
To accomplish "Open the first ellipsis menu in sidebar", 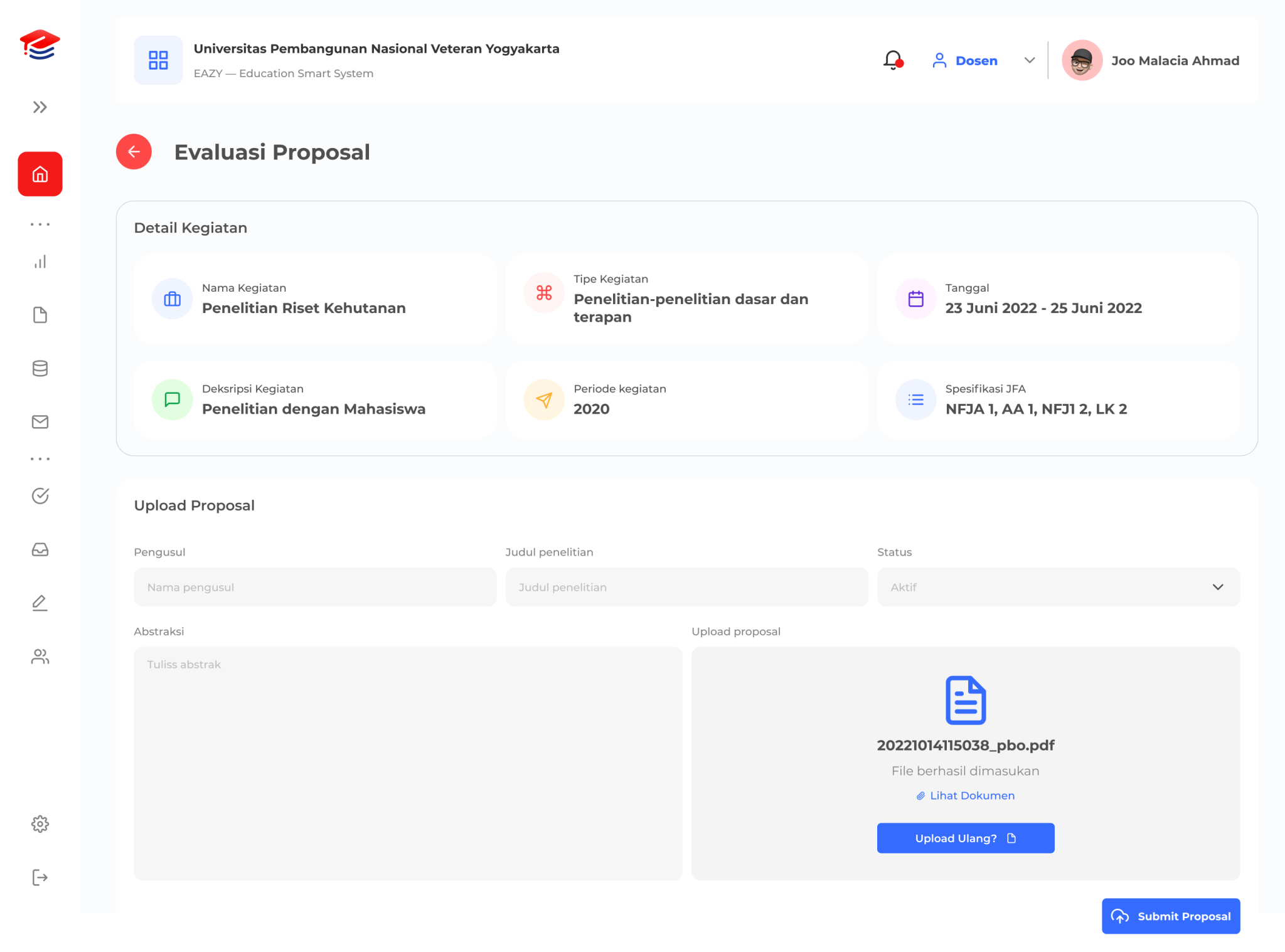I will (x=40, y=224).
